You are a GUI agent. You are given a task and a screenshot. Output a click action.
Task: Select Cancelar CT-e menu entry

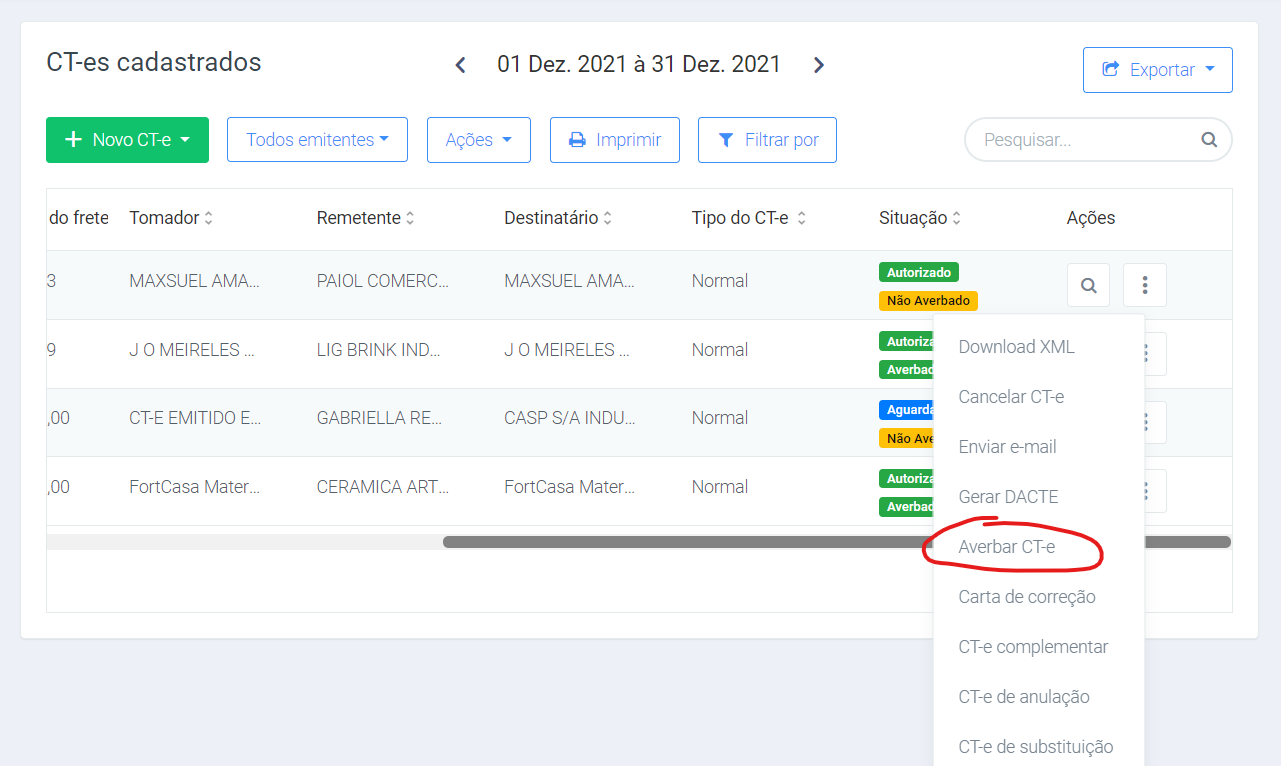pos(1010,397)
